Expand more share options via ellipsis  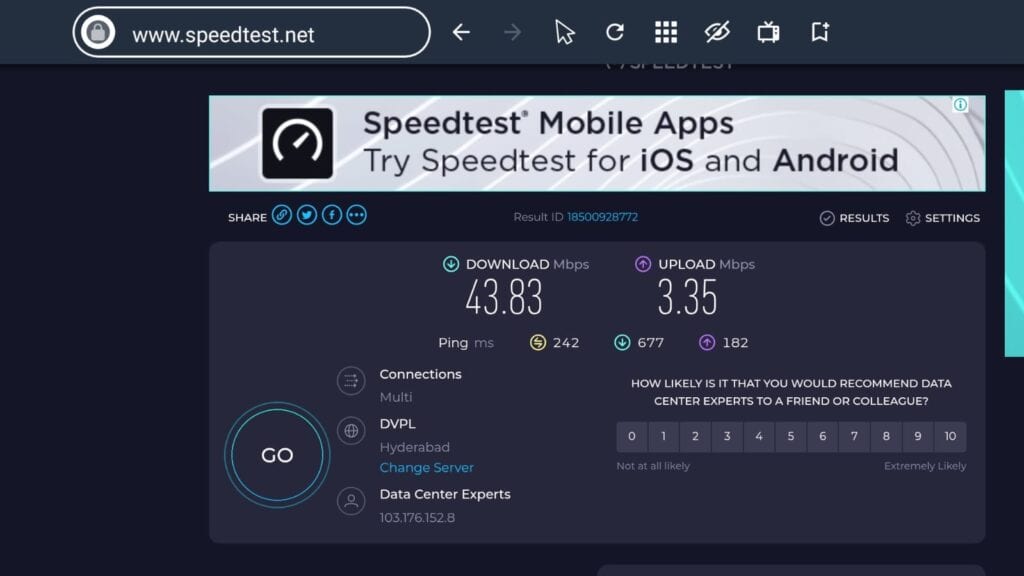356,215
